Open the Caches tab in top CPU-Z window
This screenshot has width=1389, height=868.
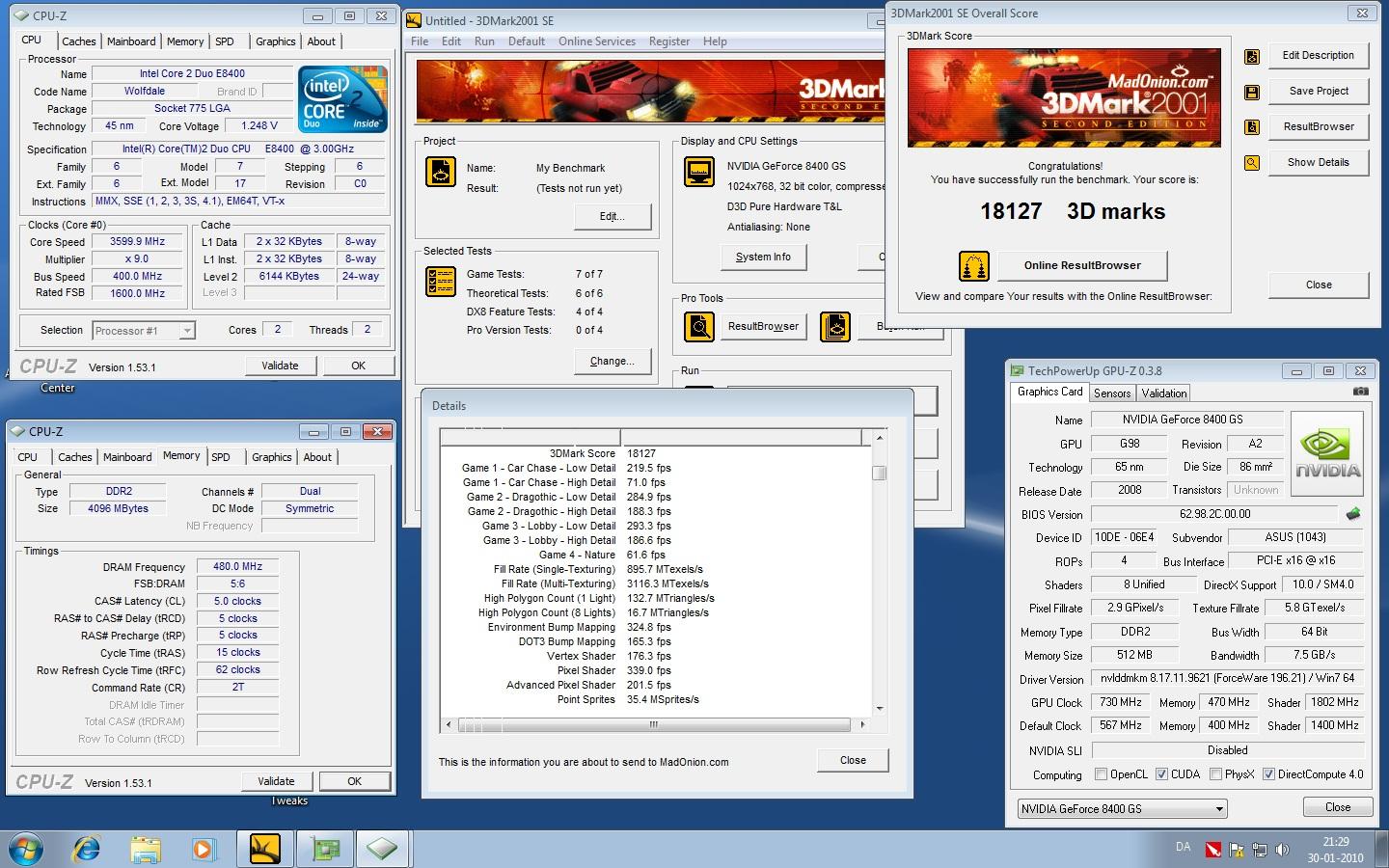78,41
